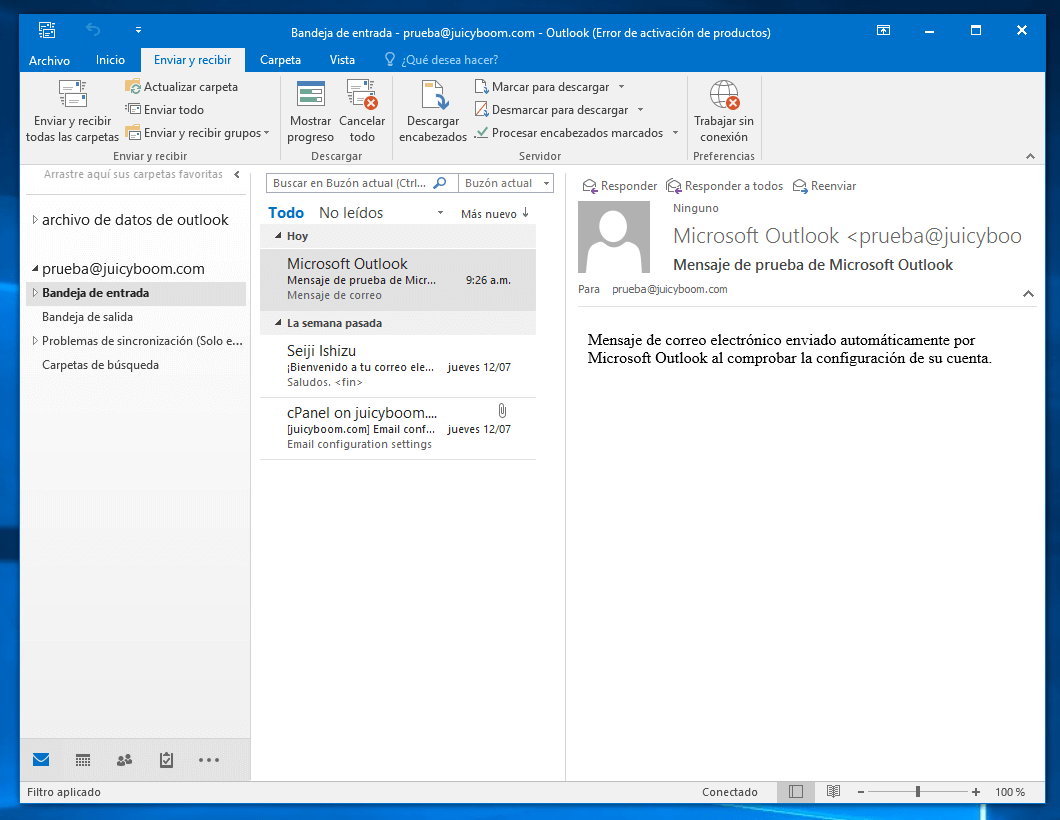1060x820 pixels.
Task: Open the Tasks view icon
Action: point(167,760)
